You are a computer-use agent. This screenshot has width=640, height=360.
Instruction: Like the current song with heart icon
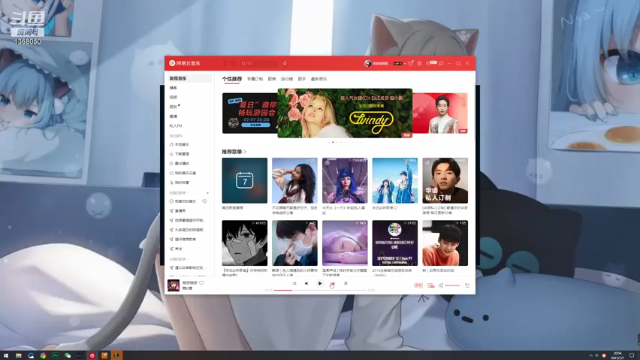[202, 283]
